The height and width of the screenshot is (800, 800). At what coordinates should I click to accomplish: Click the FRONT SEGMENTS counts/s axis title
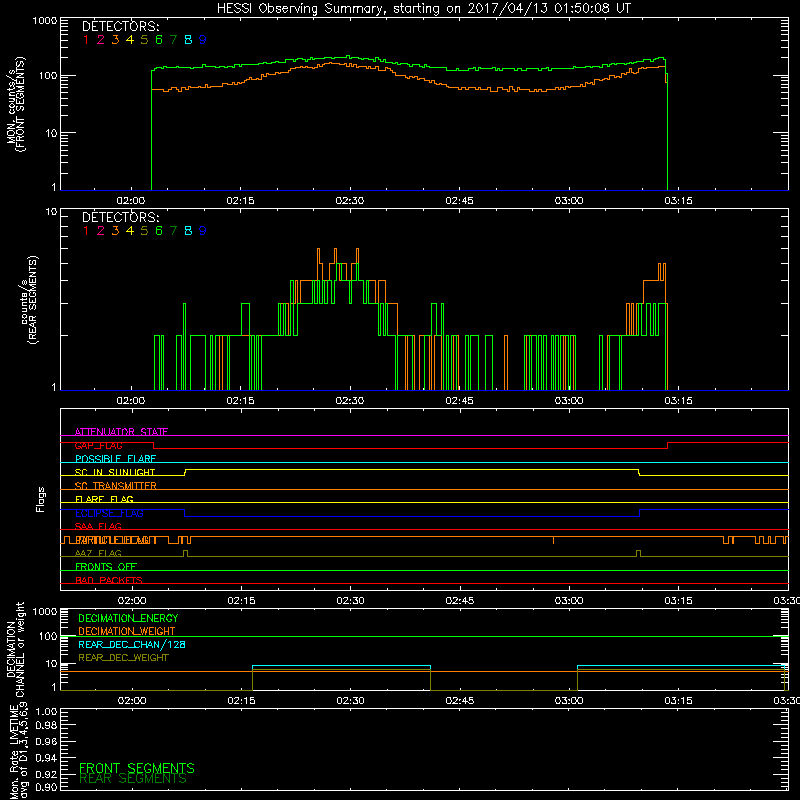click(x=15, y=105)
